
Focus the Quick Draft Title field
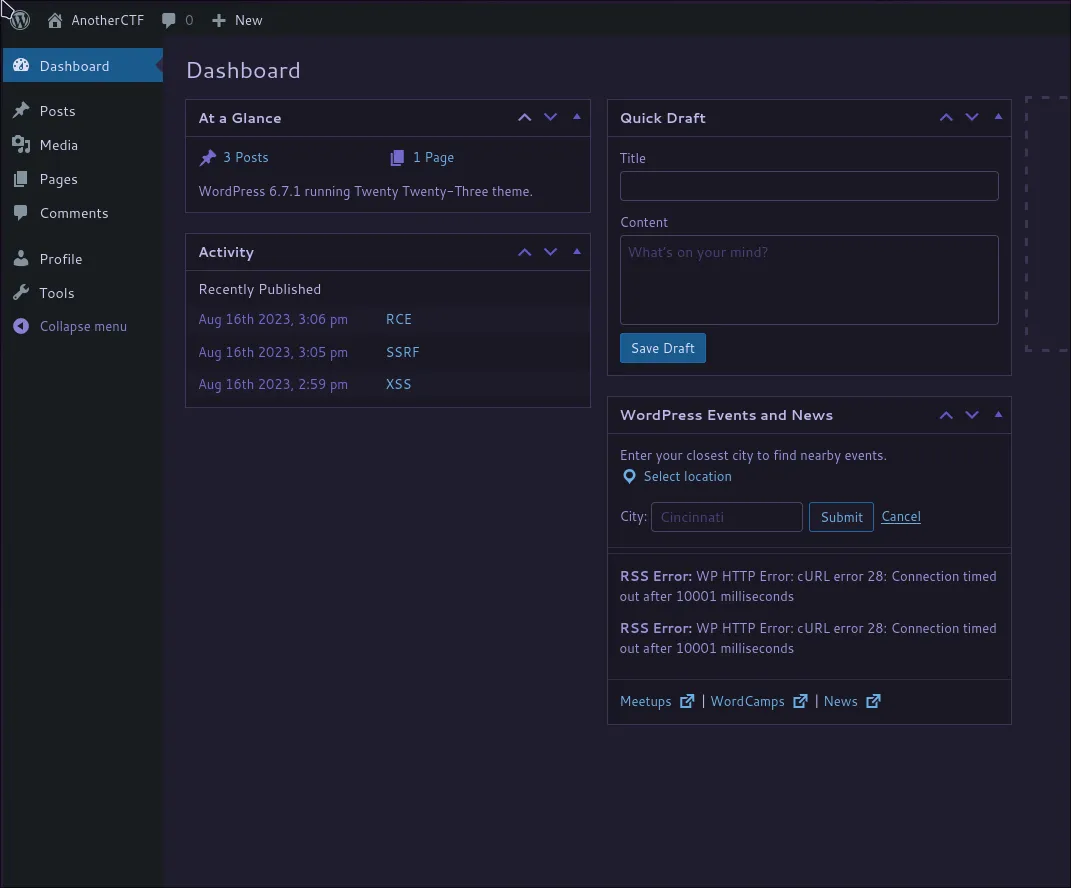coord(809,186)
